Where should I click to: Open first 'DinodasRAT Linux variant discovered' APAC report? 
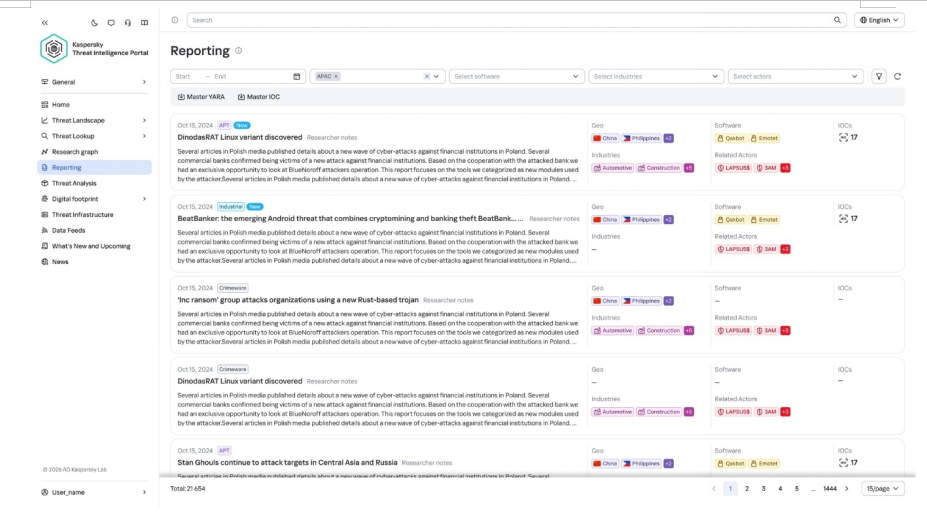[x=239, y=137]
